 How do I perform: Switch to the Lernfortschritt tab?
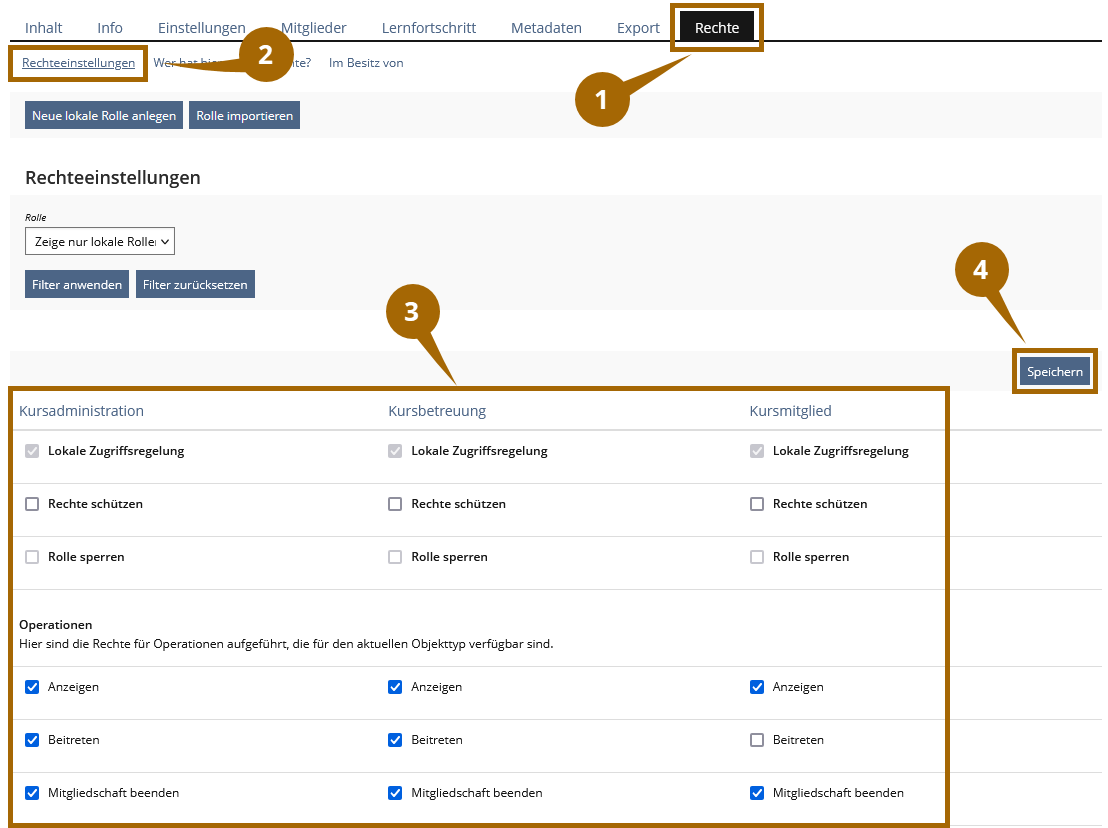point(428,28)
